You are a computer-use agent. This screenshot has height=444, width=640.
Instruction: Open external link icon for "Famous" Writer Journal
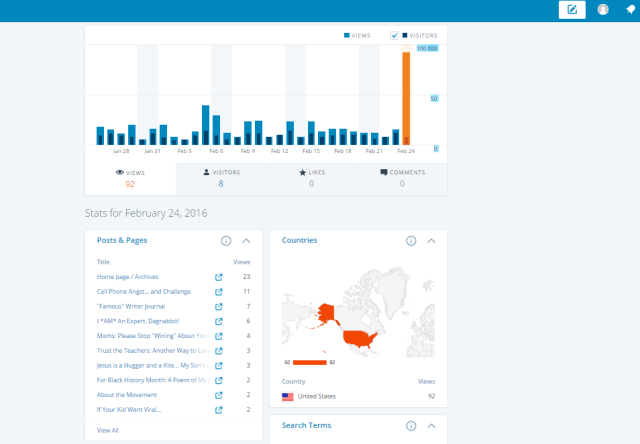pos(219,306)
